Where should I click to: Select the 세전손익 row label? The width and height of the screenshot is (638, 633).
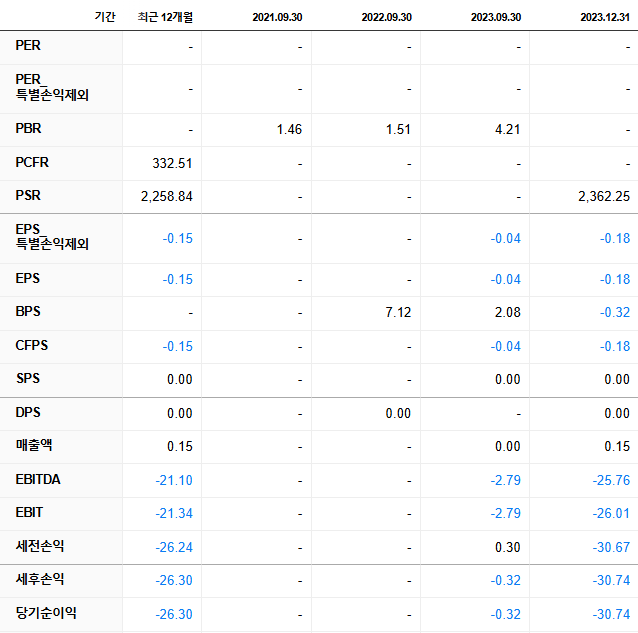click(40, 546)
